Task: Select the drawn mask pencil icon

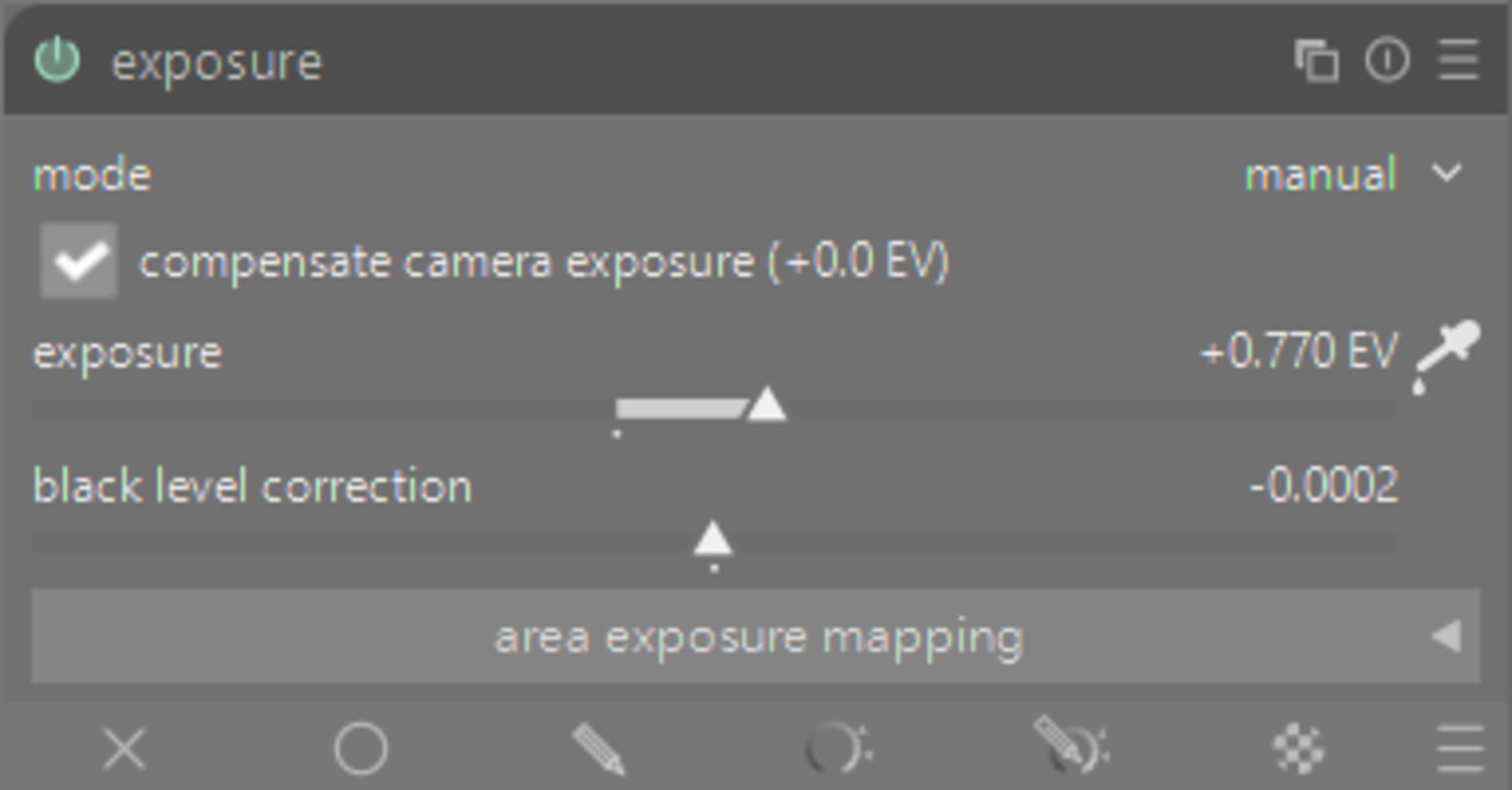Action: coord(598,747)
